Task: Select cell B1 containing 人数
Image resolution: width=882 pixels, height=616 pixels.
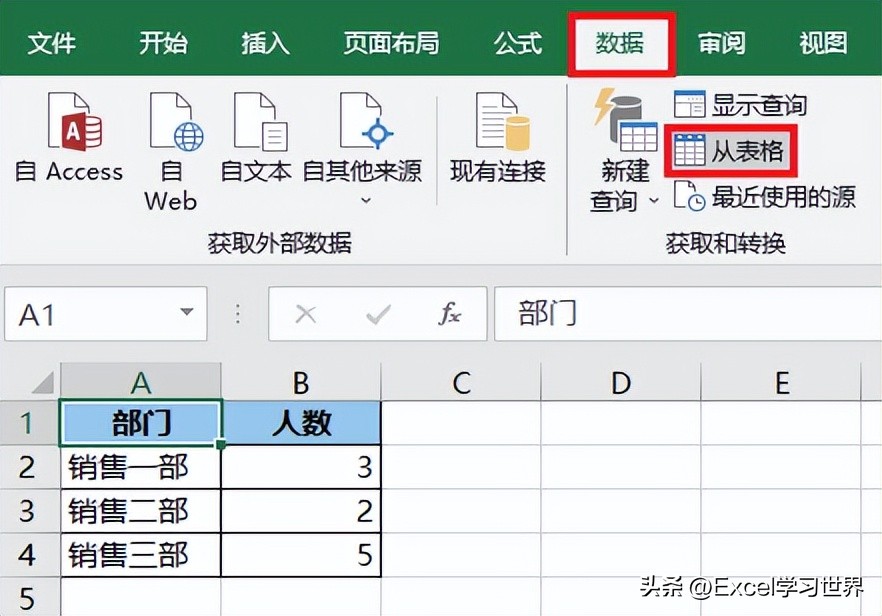Action: (302, 423)
